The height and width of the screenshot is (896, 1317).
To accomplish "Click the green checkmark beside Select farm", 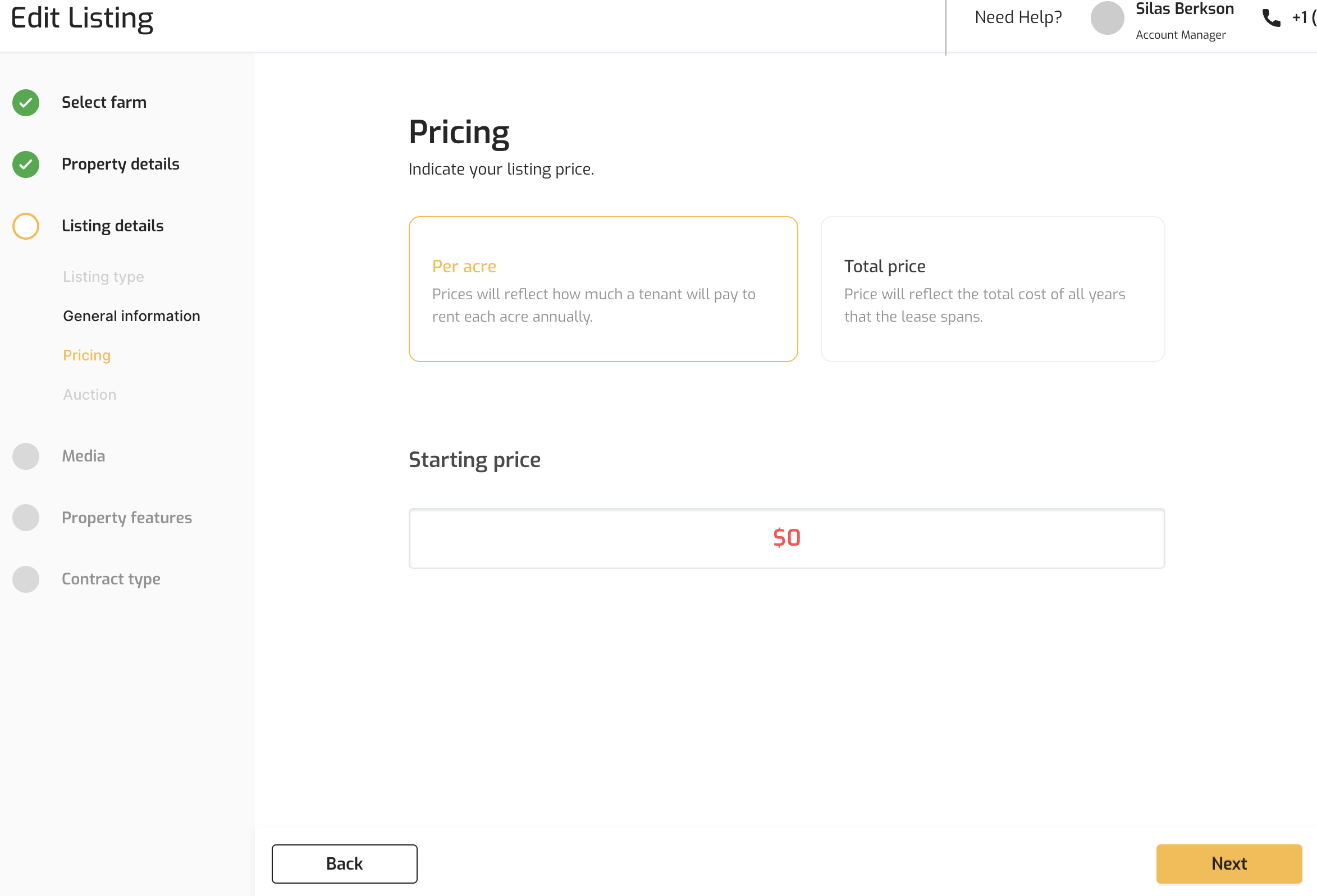I will (x=25, y=103).
